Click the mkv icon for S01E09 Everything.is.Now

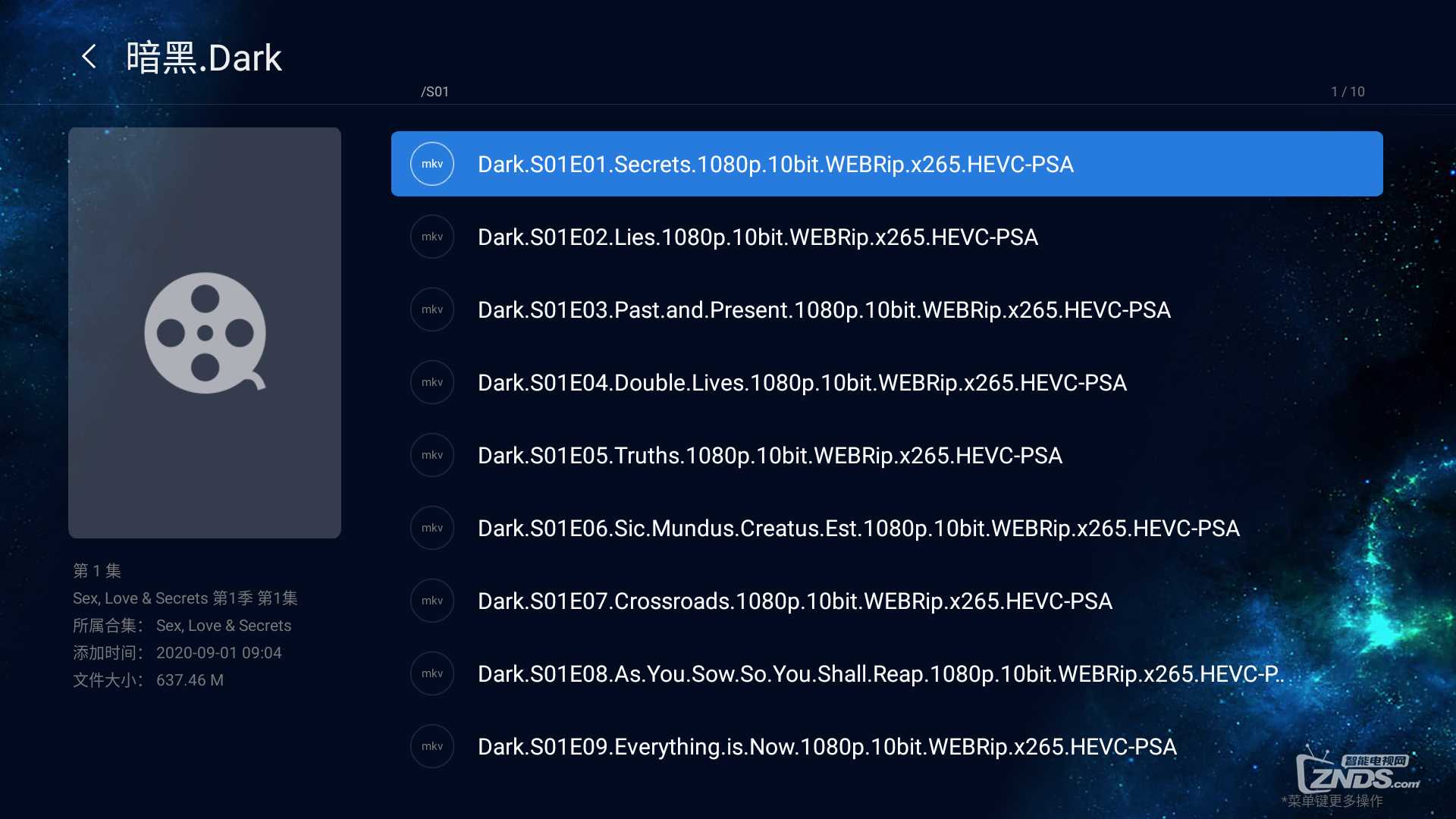[x=432, y=746]
